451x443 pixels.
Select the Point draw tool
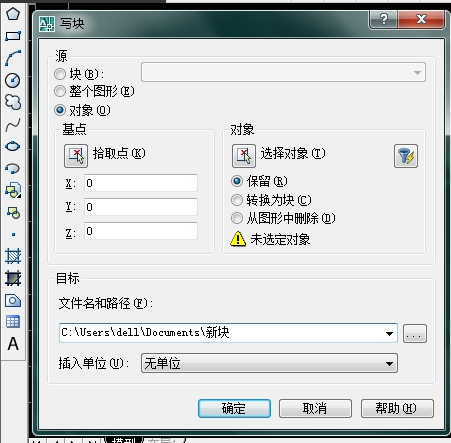(13, 234)
